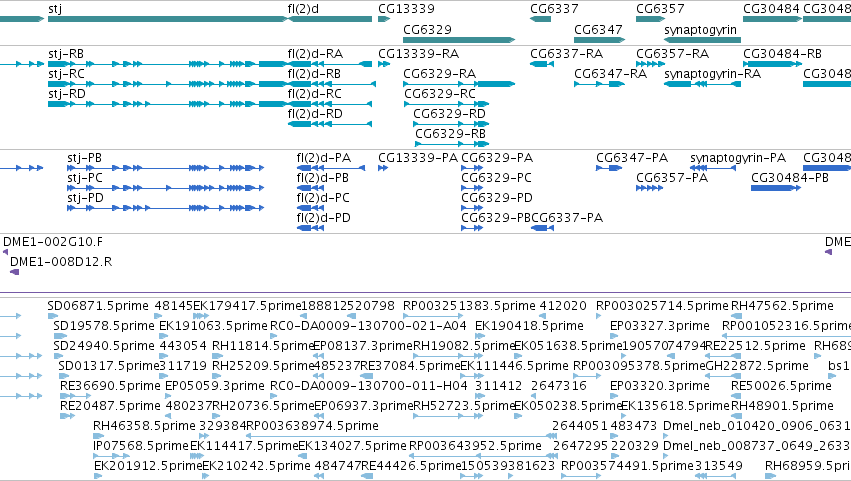The image size is (851, 481).
Task: Select the DME1-008D12.R feature label
Action: pos(61,262)
